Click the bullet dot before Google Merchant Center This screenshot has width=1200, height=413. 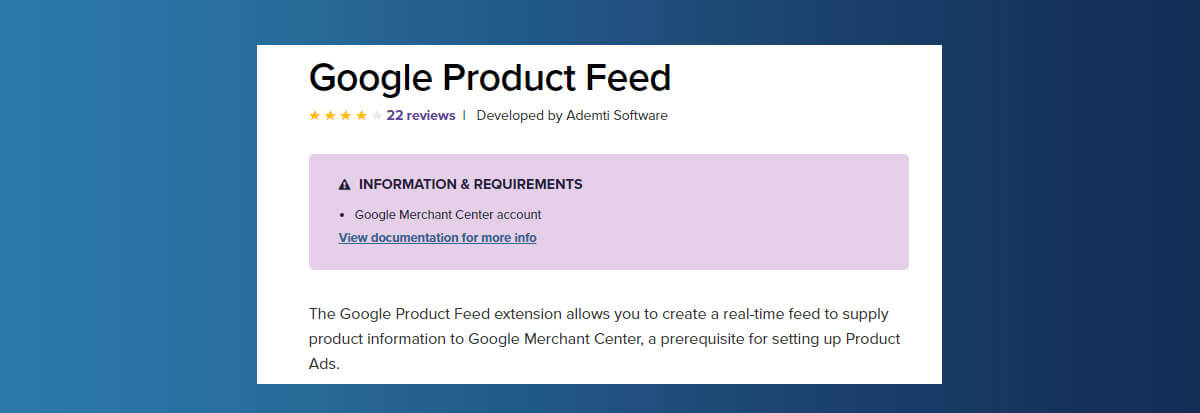coord(343,215)
